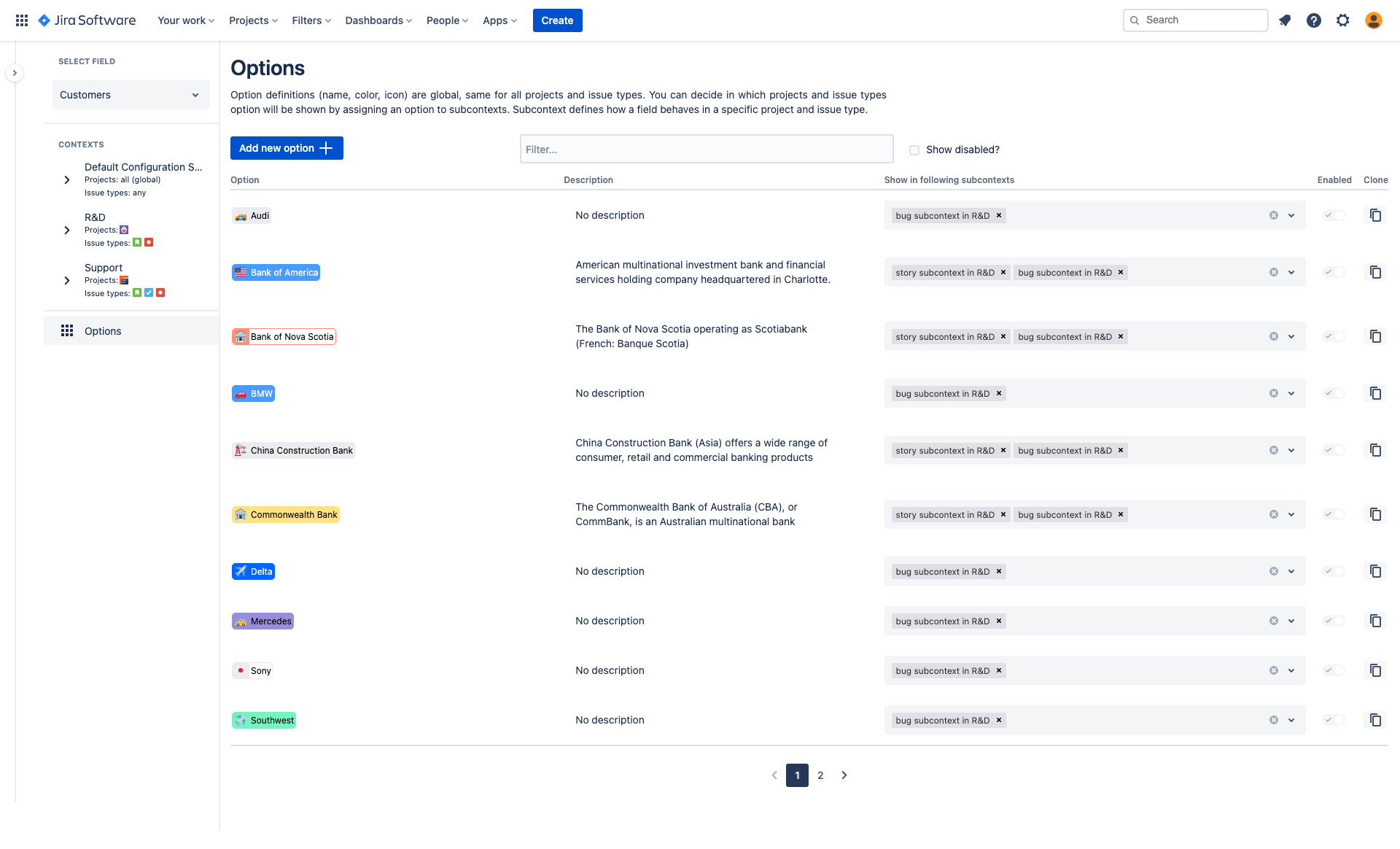1400x849 pixels.
Task: Select Options in the sidebar
Action: tap(103, 331)
